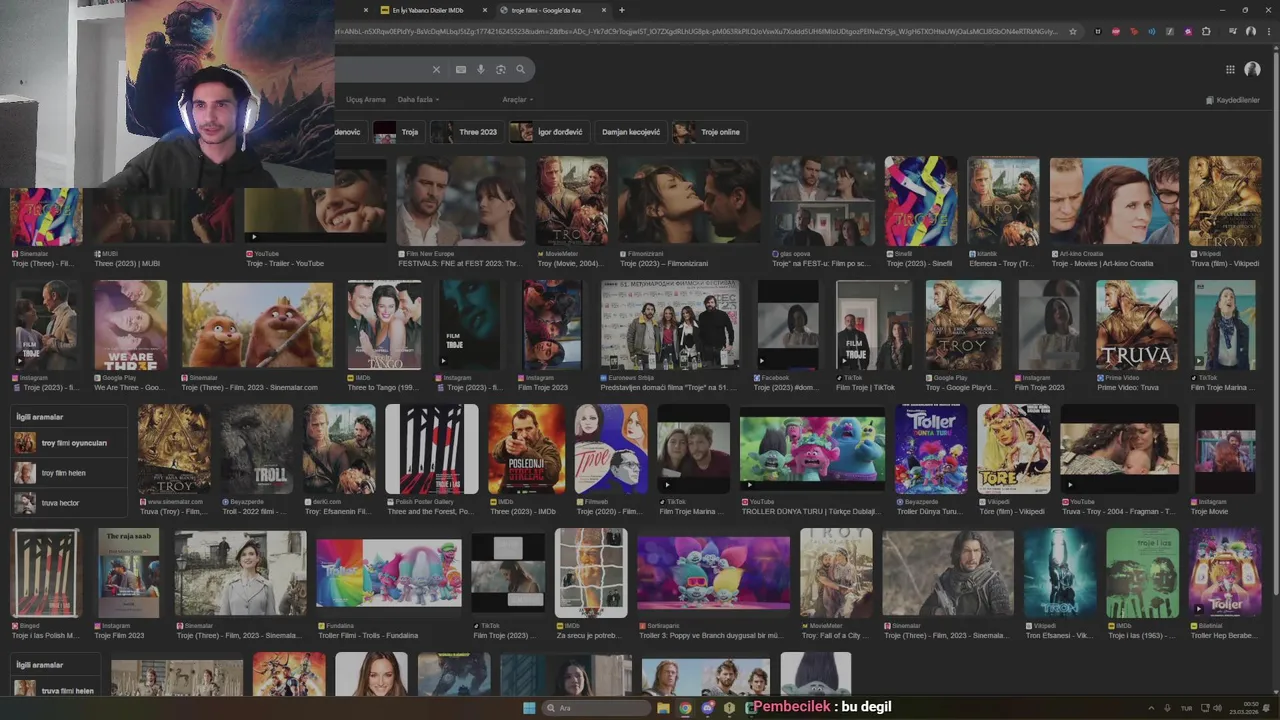Open Google apps grid
Viewport: 1280px width, 720px height.
[1230, 69]
